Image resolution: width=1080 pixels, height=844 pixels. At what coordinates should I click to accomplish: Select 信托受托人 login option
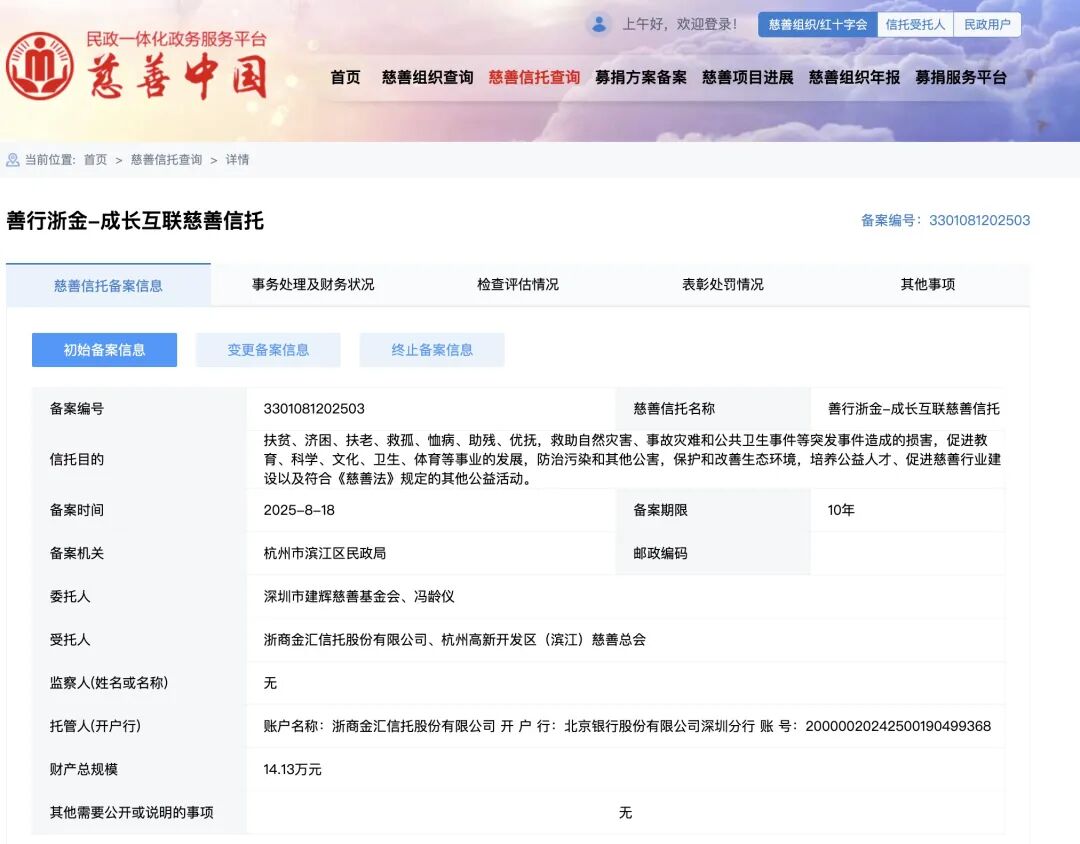point(915,25)
